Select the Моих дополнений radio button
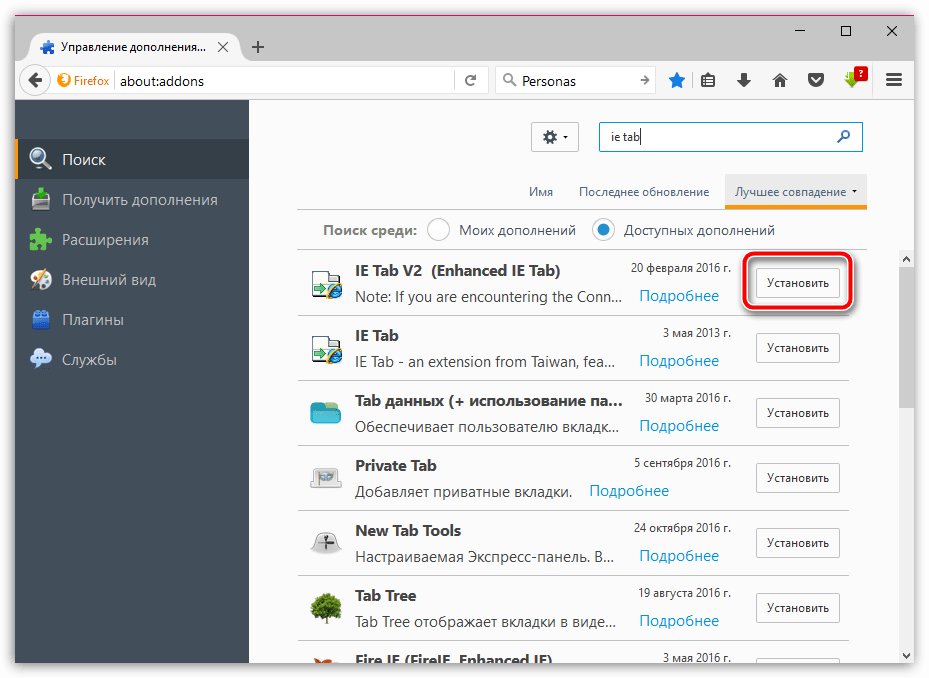 point(438,230)
